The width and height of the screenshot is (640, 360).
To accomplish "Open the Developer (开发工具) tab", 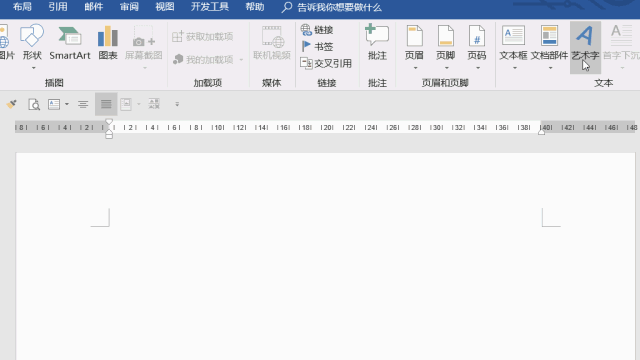I will click(x=210, y=7).
